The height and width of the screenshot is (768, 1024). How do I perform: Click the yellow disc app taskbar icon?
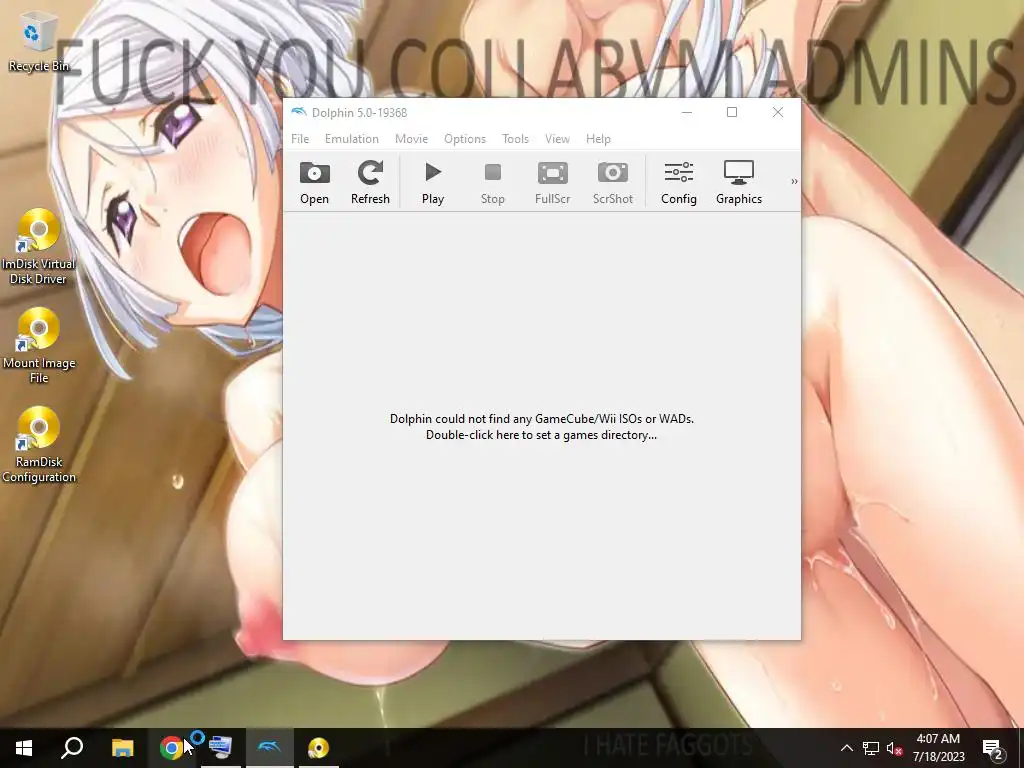319,748
